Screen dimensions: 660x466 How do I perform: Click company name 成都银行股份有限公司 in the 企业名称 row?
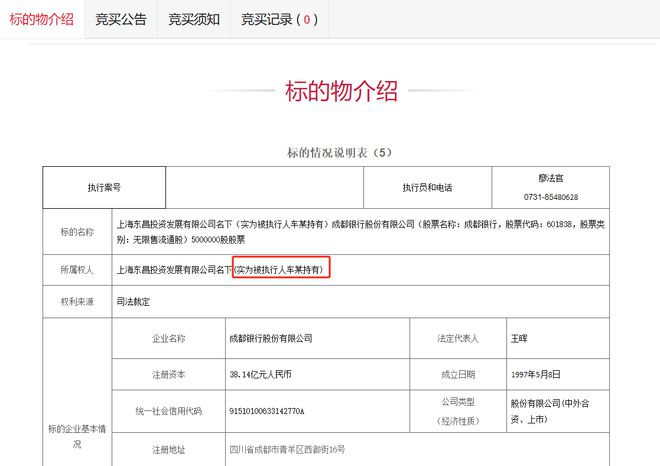pos(271,338)
